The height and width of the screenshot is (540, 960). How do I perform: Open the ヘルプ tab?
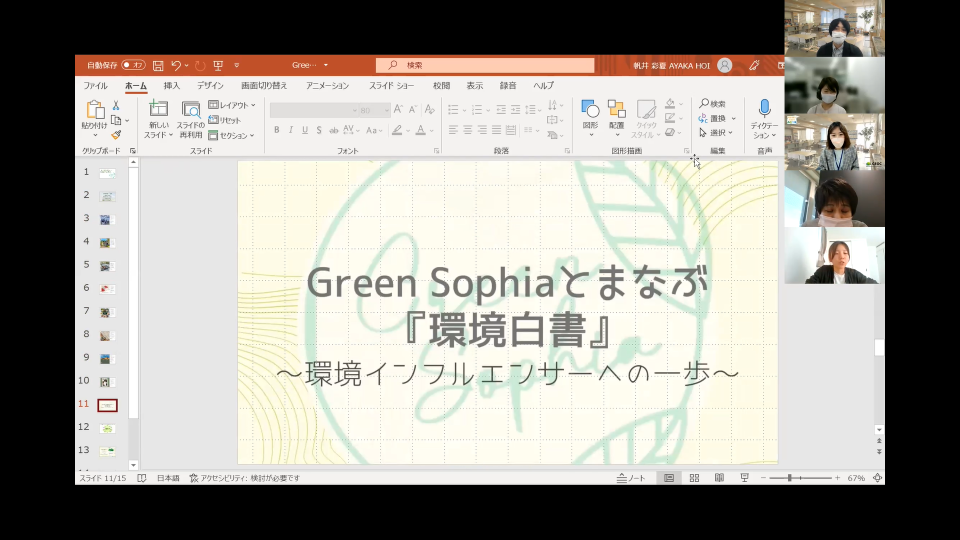click(543, 86)
